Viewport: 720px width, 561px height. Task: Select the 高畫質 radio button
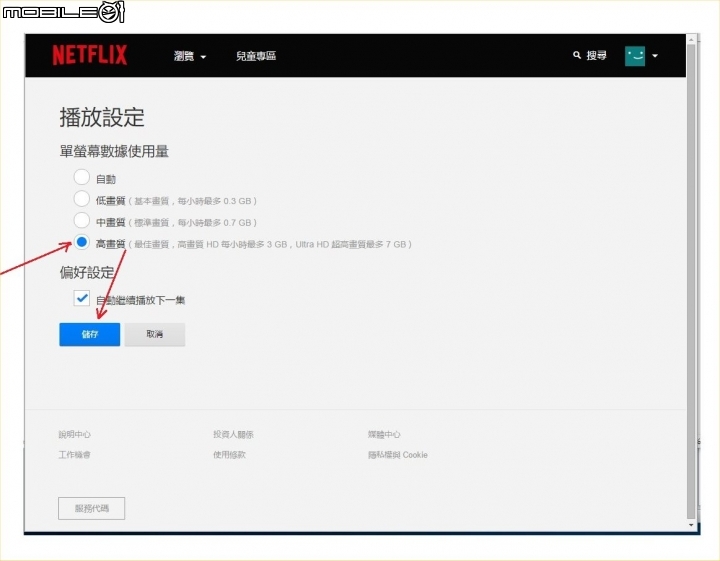(x=82, y=242)
